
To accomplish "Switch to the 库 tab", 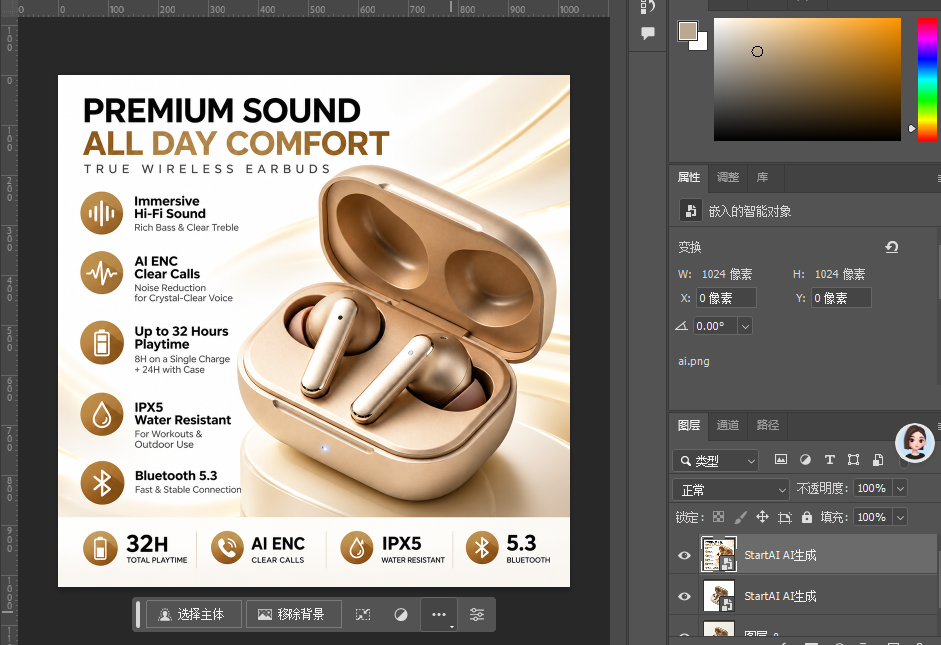I will 762,177.
